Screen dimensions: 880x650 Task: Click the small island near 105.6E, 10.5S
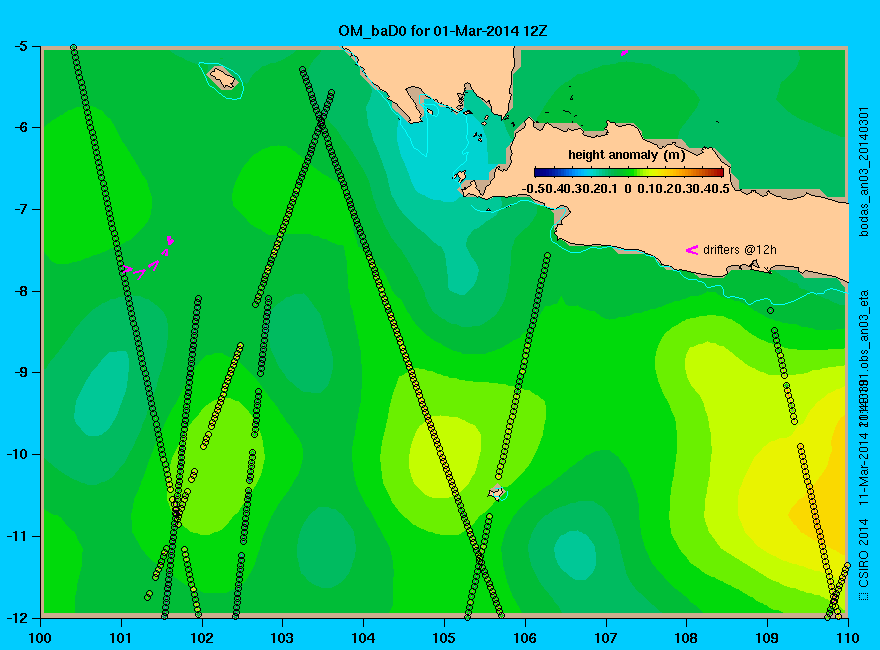[496, 493]
